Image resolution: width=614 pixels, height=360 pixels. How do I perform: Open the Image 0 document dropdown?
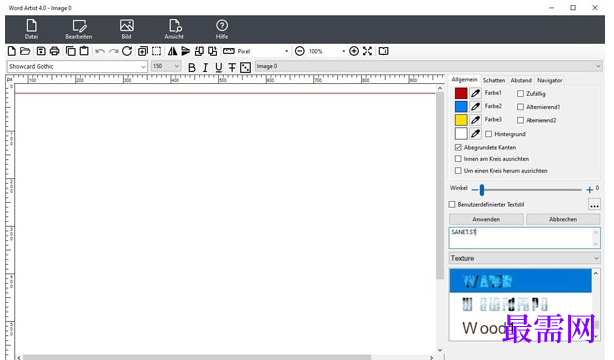pos(598,66)
